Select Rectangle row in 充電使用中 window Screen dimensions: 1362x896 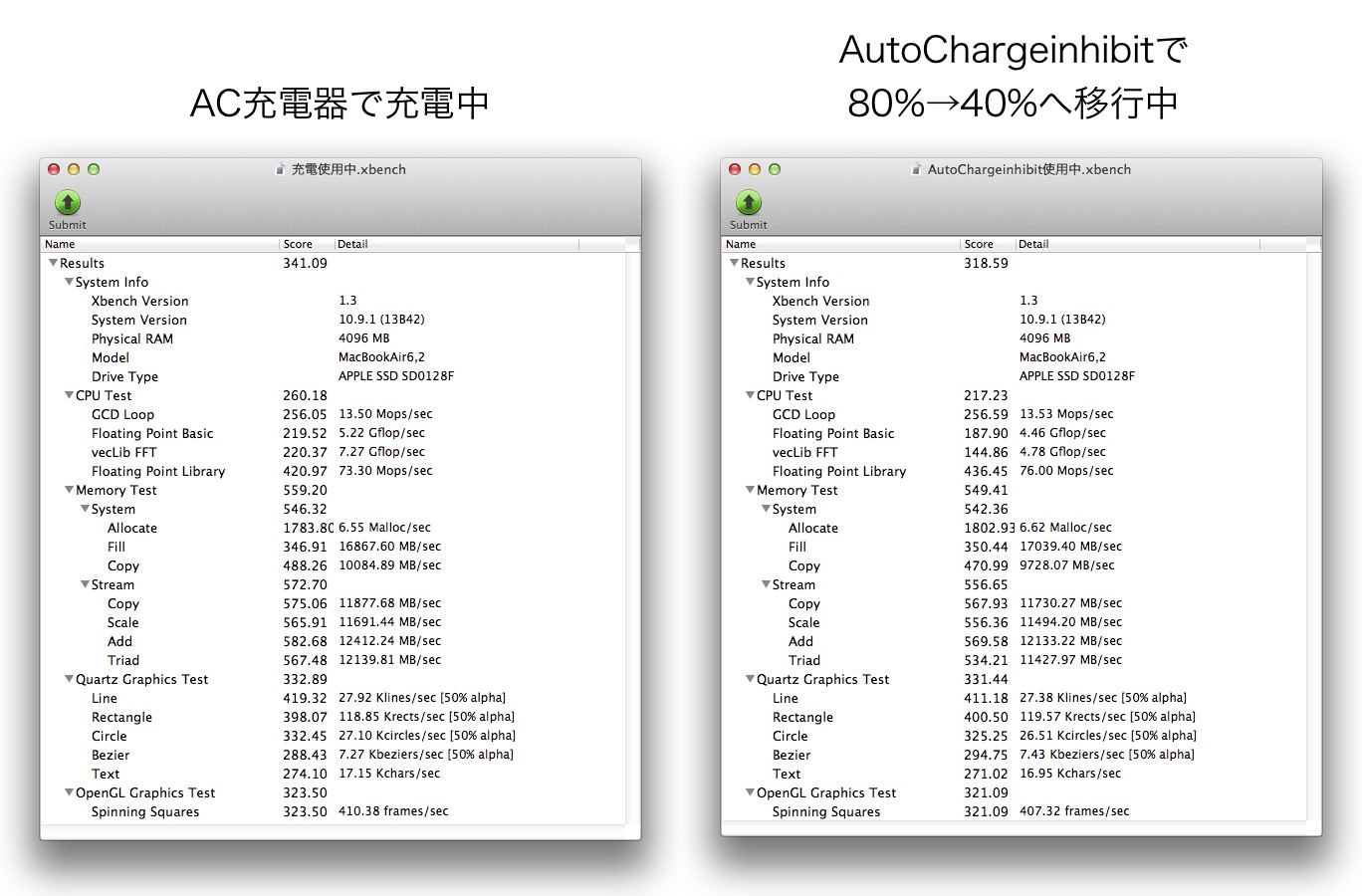(x=334, y=717)
